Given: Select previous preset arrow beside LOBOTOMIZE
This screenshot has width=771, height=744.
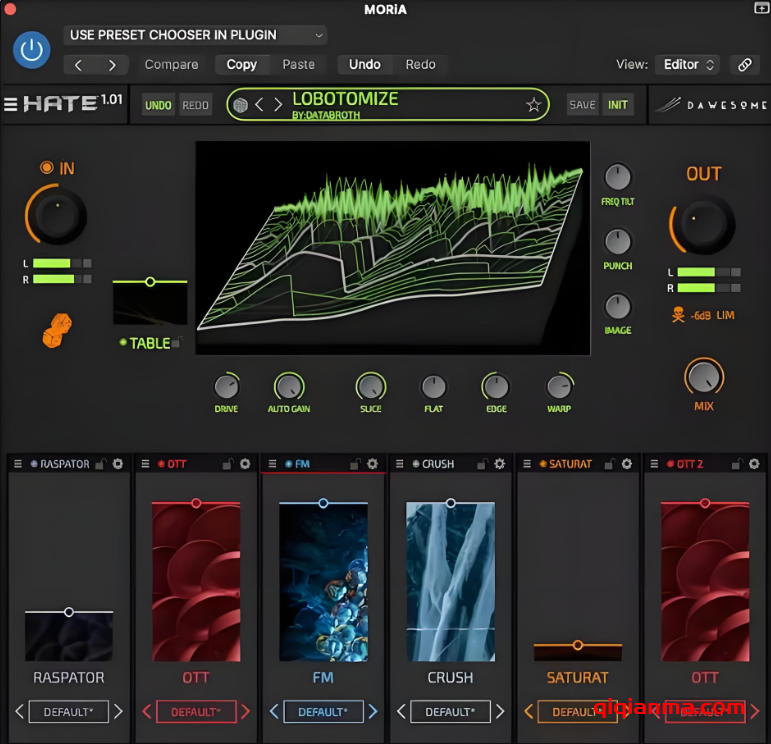Looking at the screenshot, I should pos(259,104).
